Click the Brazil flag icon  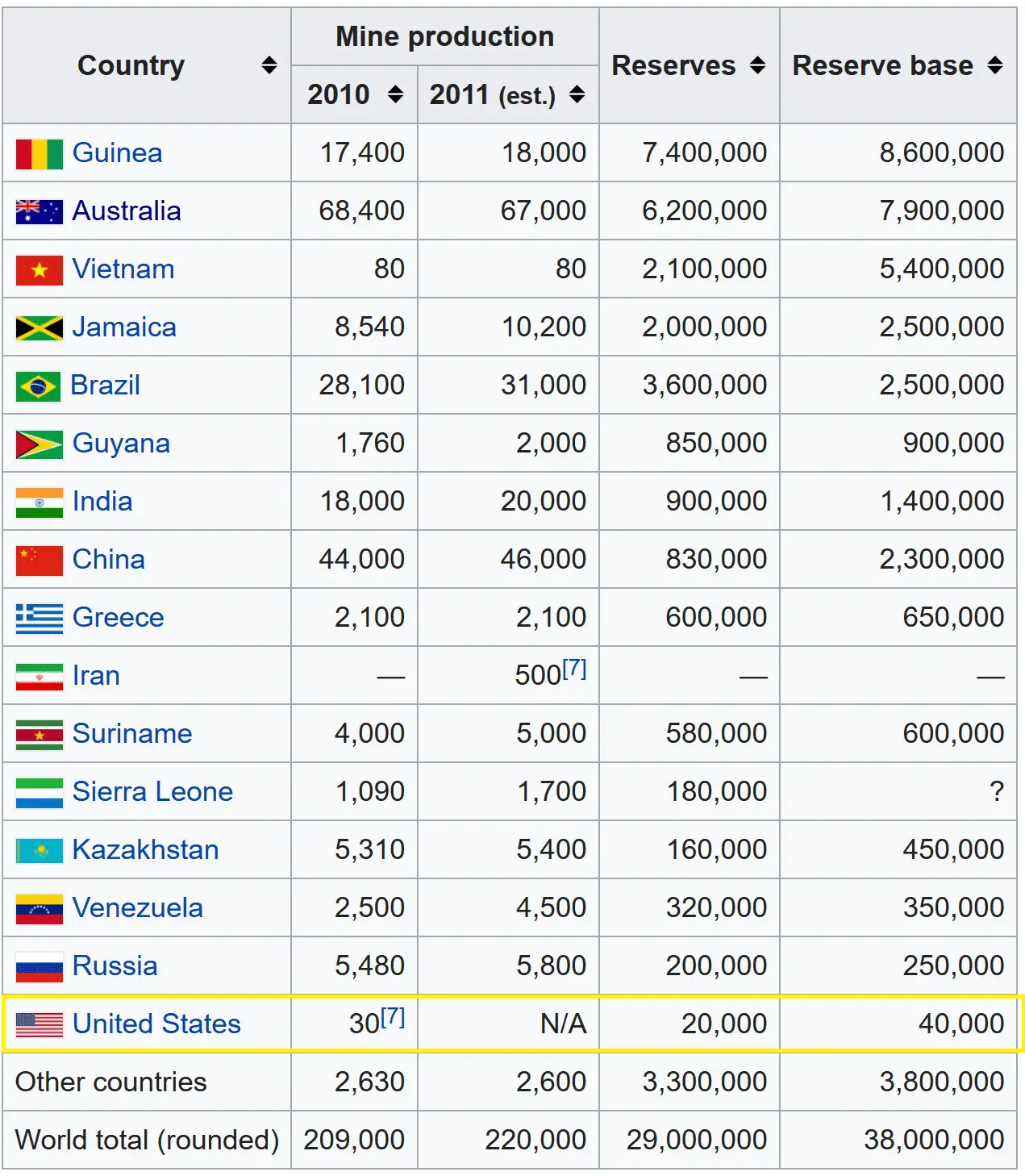pos(38,386)
